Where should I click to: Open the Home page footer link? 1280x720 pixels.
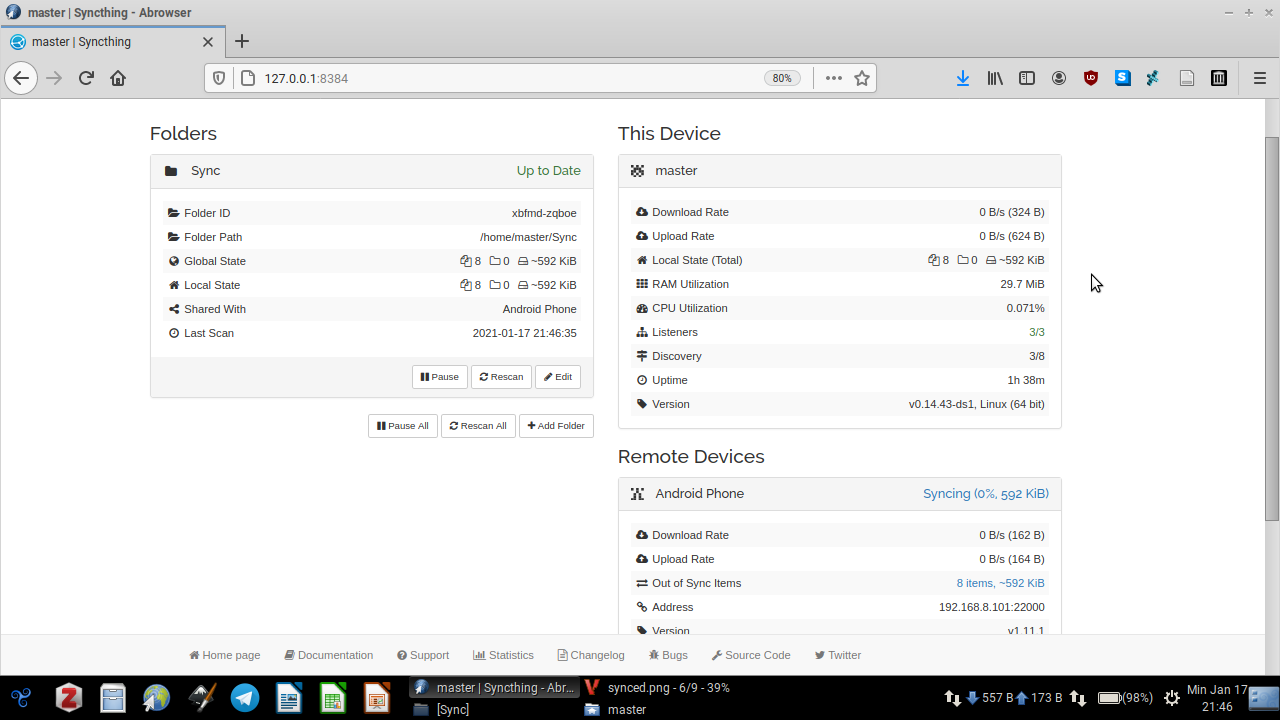coord(225,655)
